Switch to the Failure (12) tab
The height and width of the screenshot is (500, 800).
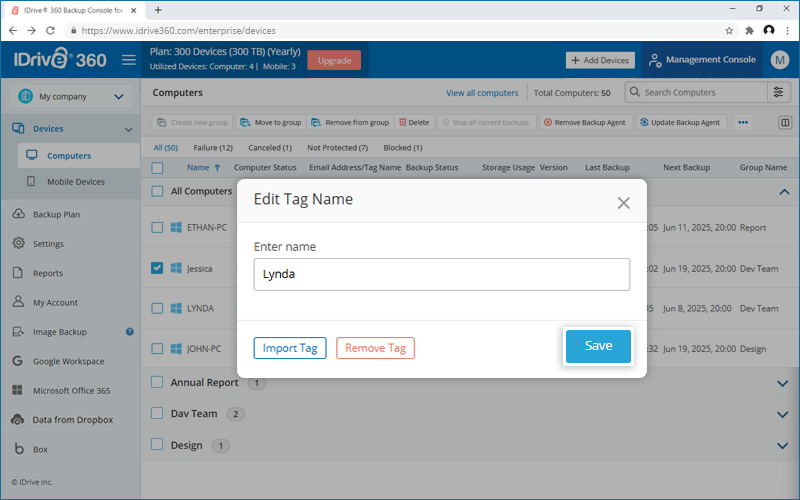[213, 148]
